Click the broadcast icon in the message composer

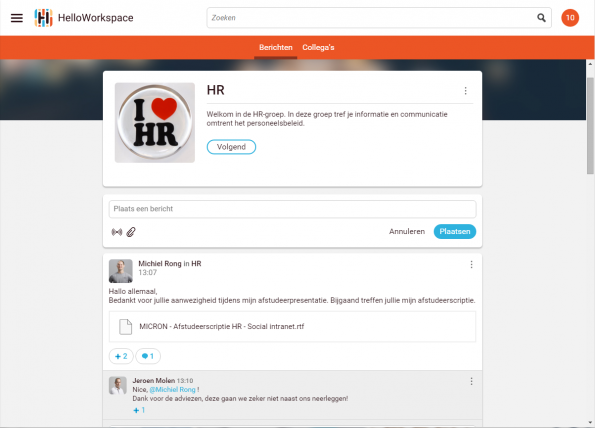tap(117, 232)
